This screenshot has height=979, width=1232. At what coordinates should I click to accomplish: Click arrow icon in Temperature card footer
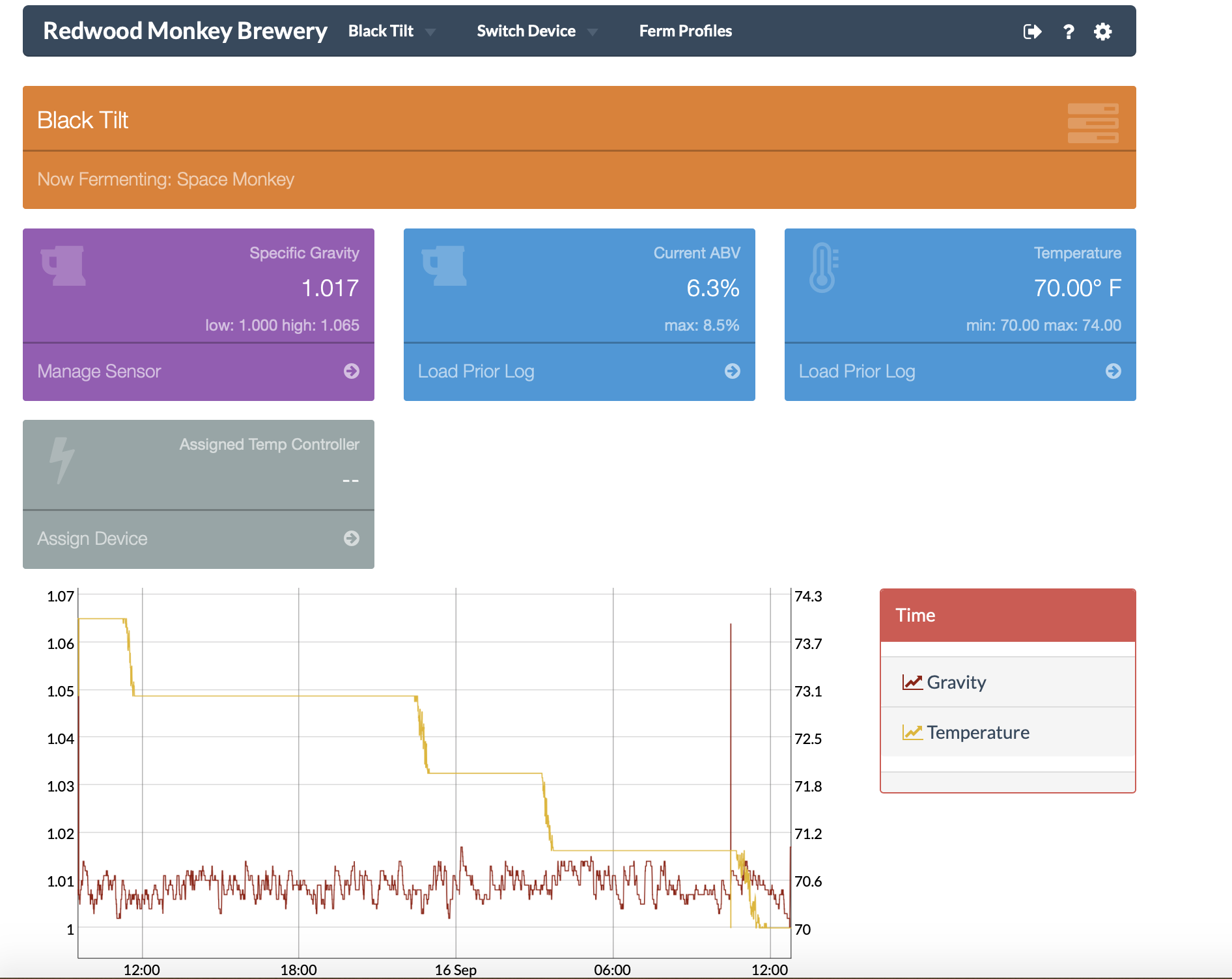coord(1113,371)
